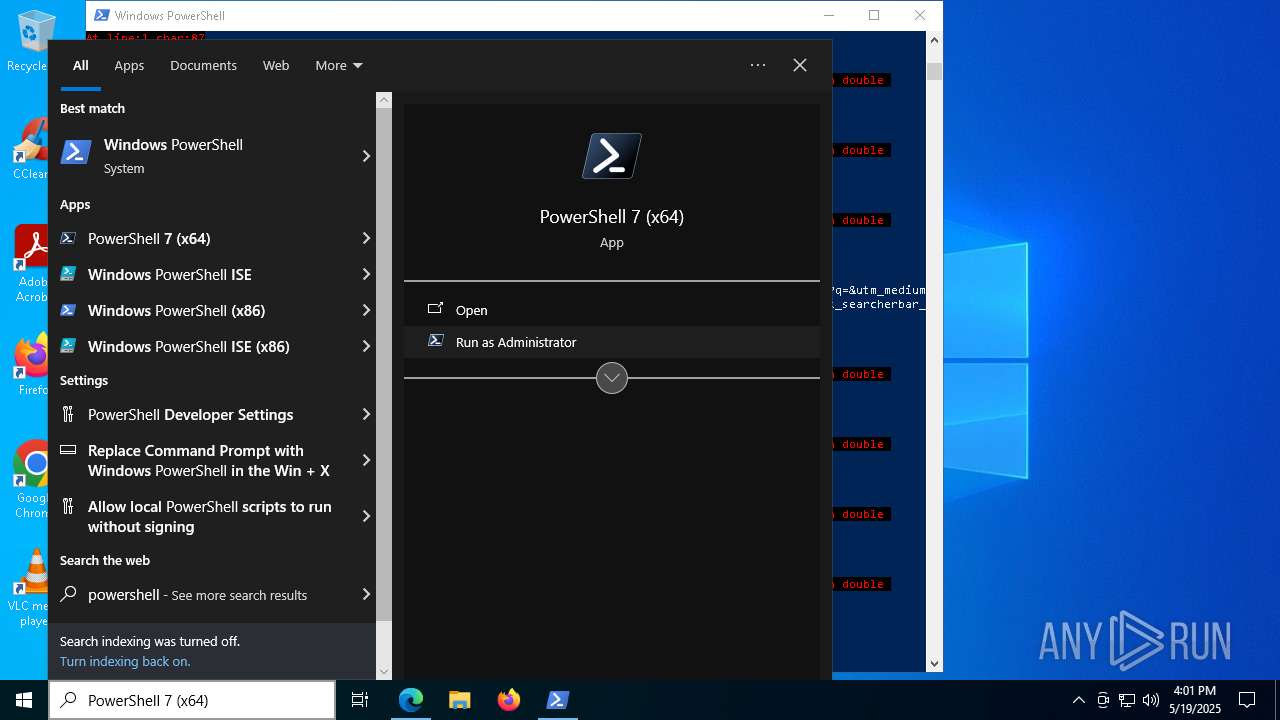Switch to the Documents search tab
1280x720 pixels.
coord(203,65)
